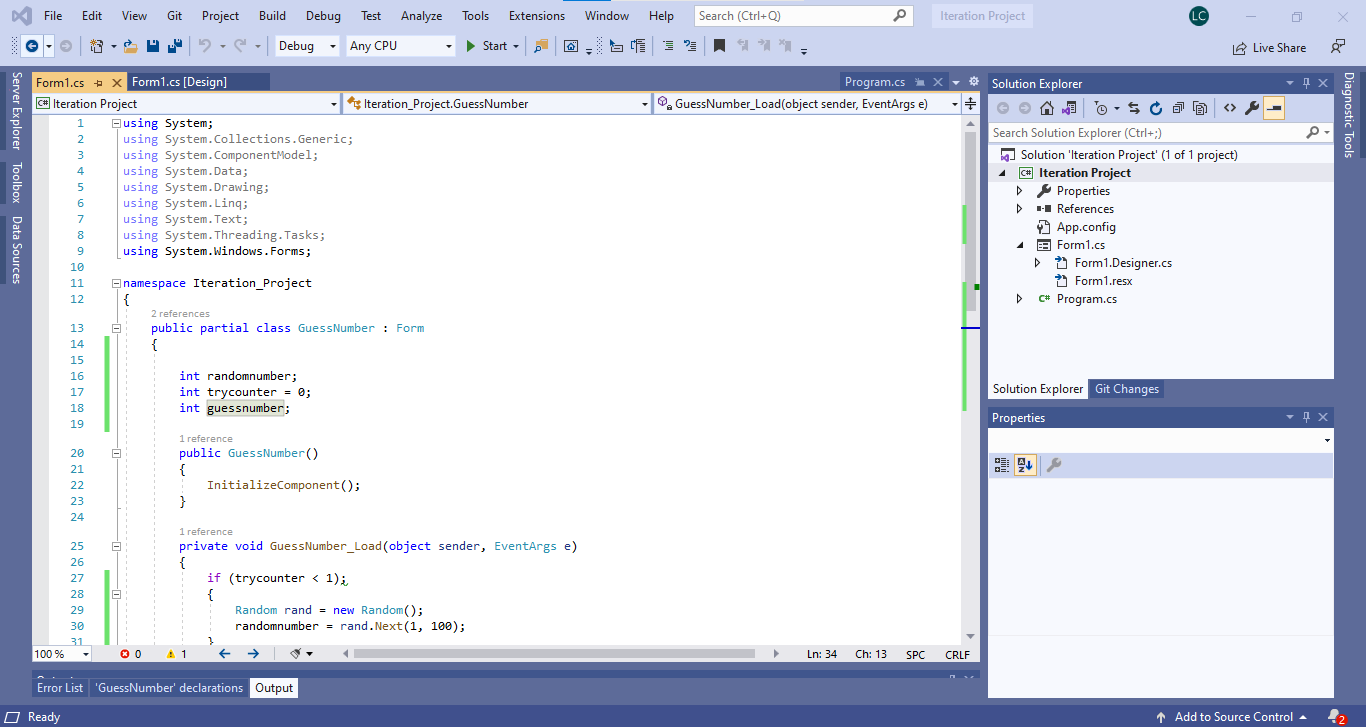Switch to the Form1.cs [Design] tab

(180, 82)
